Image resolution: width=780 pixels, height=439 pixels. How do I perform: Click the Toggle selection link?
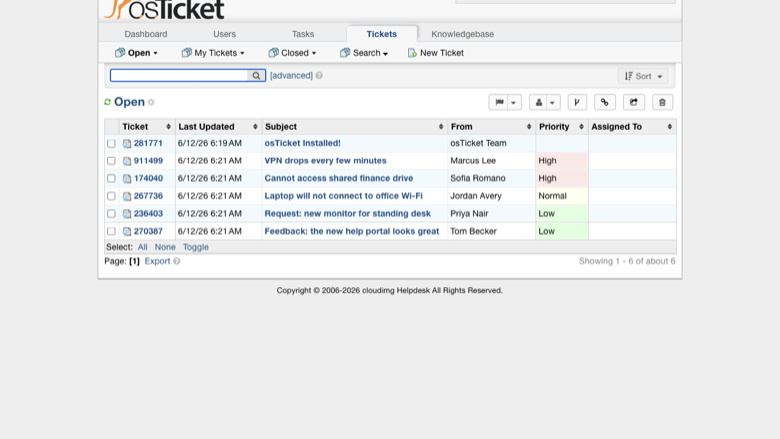coord(195,247)
